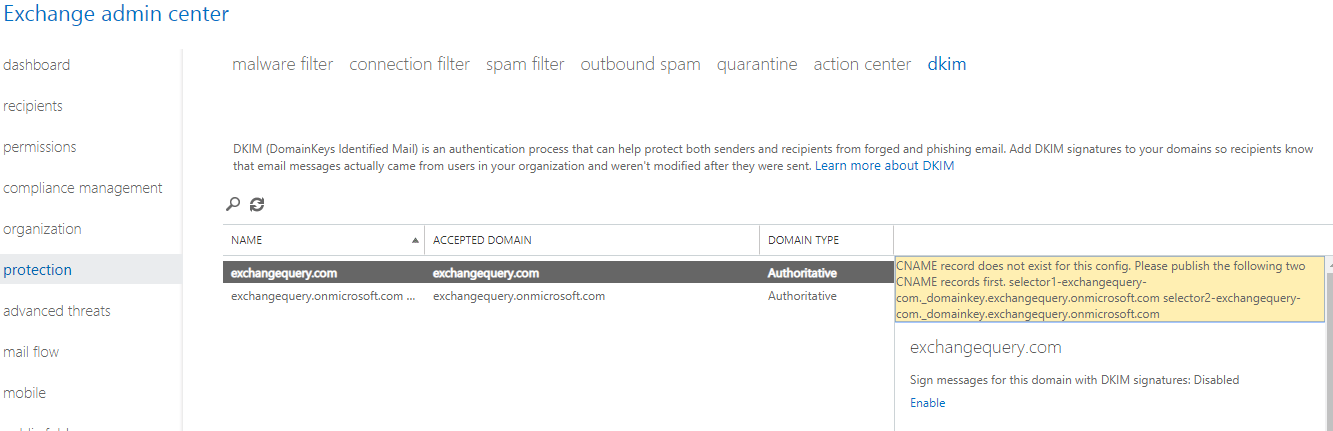
Task: Go to quarantine tab
Action: pyautogui.click(x=757, y=64)
